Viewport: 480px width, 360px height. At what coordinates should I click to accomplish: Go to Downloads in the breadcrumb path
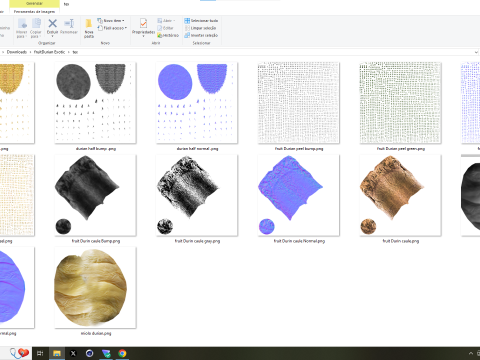(17, 52)
